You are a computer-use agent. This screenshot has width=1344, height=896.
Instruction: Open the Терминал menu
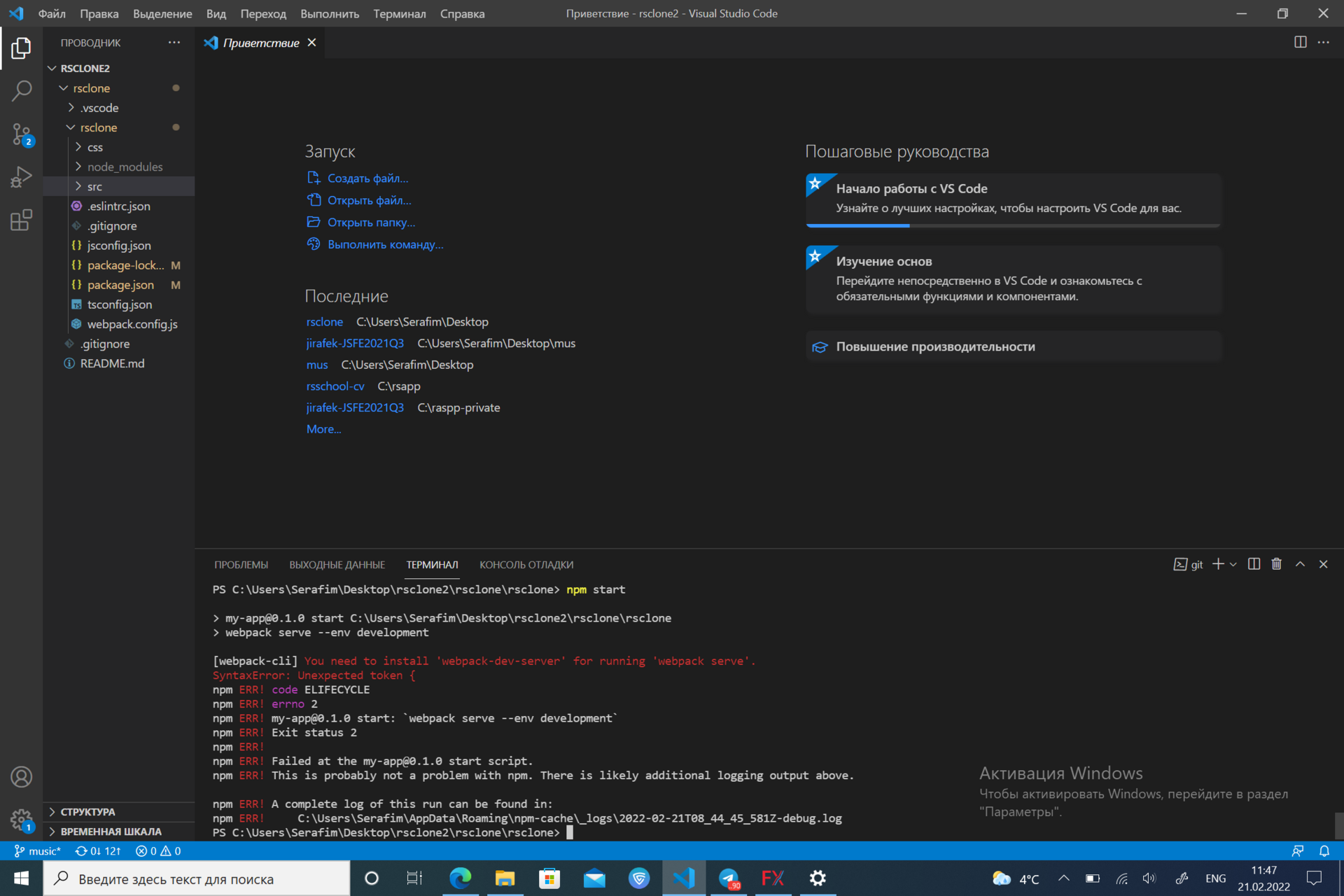(399, 13)
